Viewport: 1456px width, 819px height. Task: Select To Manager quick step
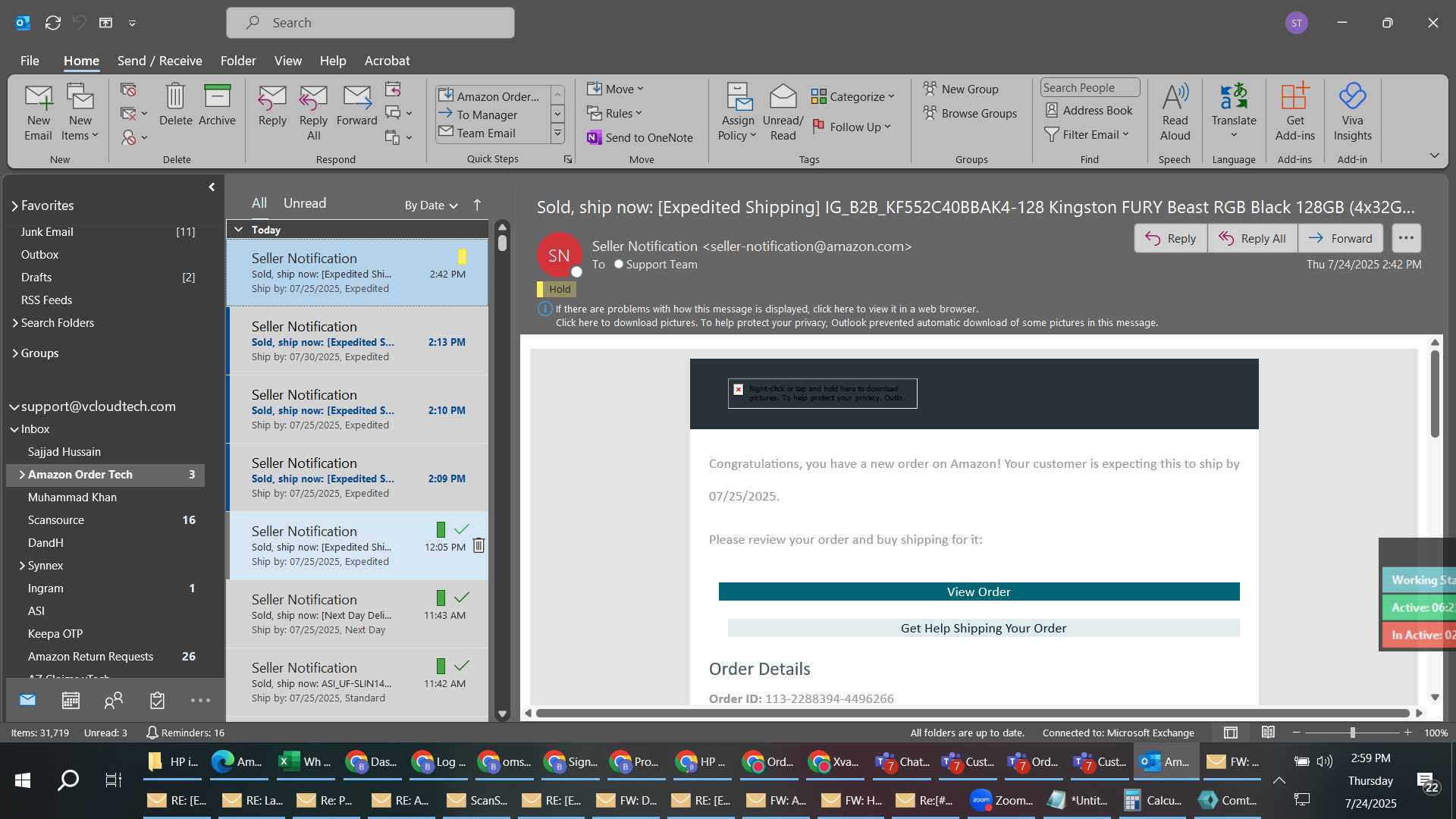[491, 115]
